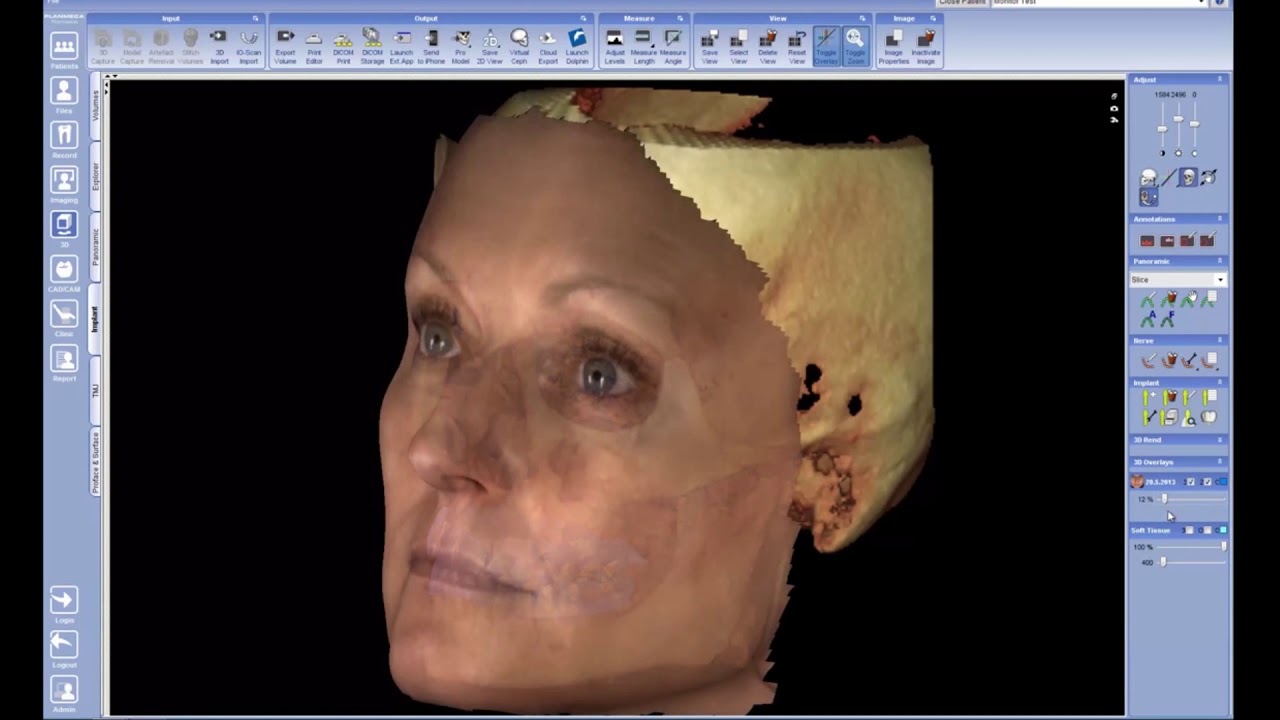
Task: Collapse the 3D Overlays panel
Action: click(x=1220, y=462)
